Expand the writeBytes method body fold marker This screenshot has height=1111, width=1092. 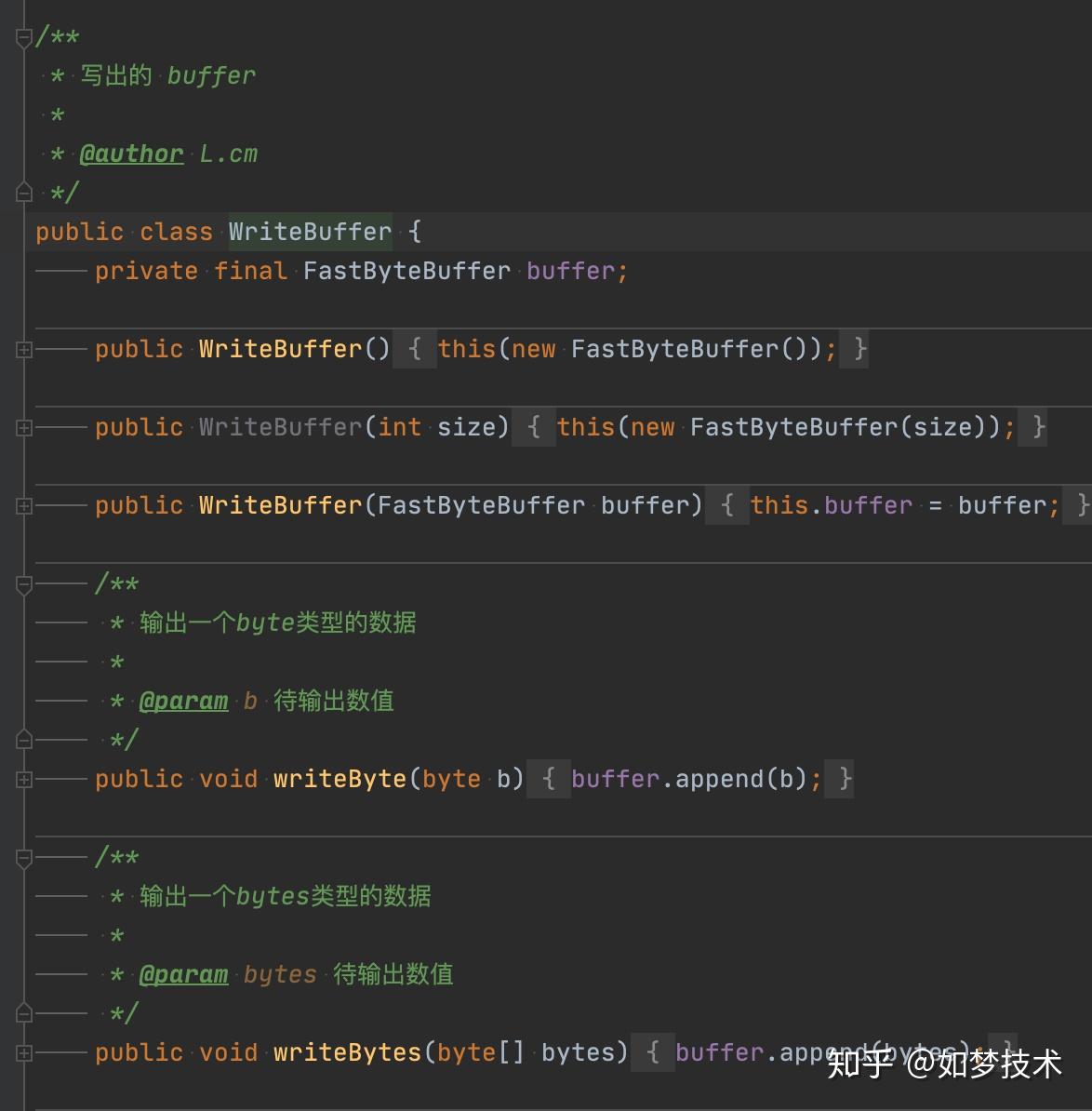pos(24,1051)
